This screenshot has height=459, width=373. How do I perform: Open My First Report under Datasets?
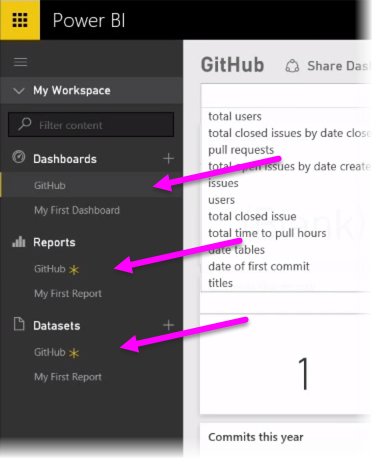68,377
